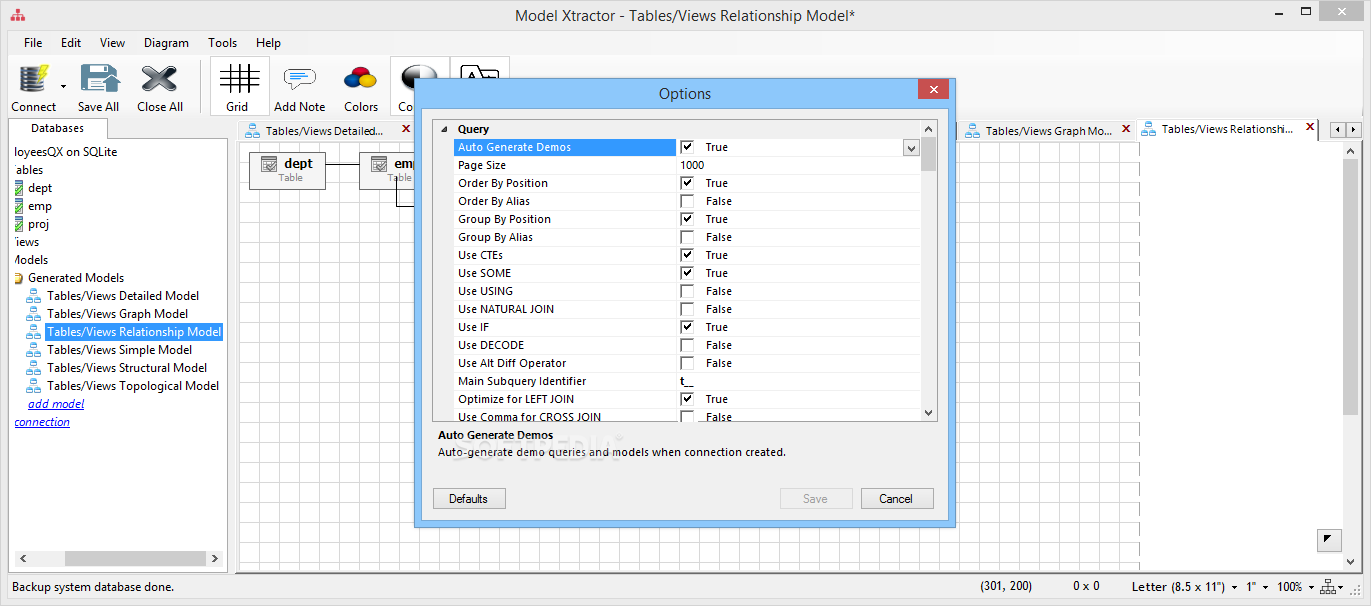Click the Add Note toolbar icon
This screenshot has width=1371, height=606.
pyautogui.click(x=299, y=79)
